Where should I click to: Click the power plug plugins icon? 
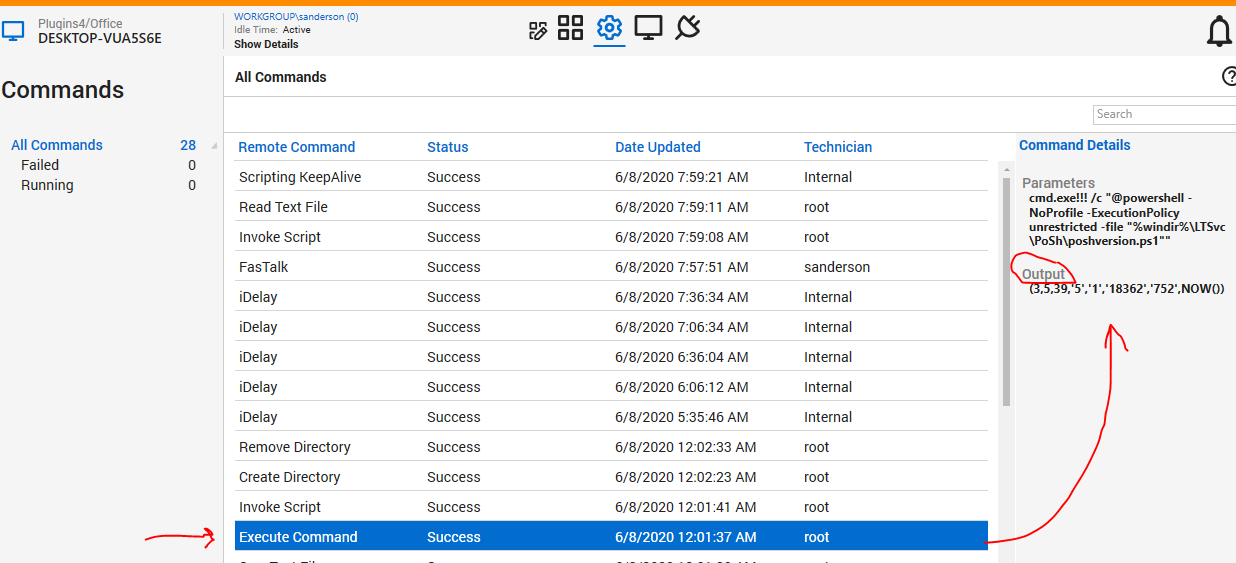click(687, 28)
